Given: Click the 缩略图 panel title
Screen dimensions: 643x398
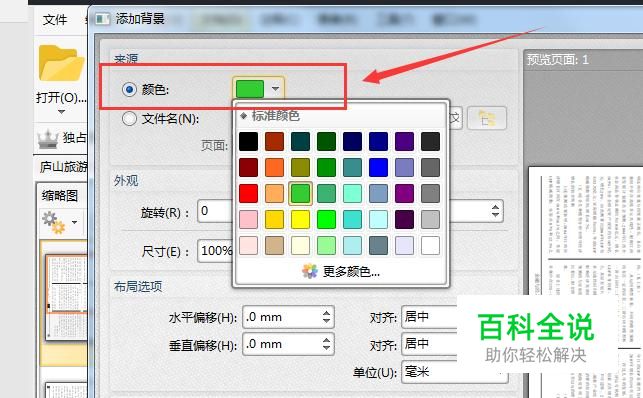Looking at the screenshot, I should tap(59, 196).
